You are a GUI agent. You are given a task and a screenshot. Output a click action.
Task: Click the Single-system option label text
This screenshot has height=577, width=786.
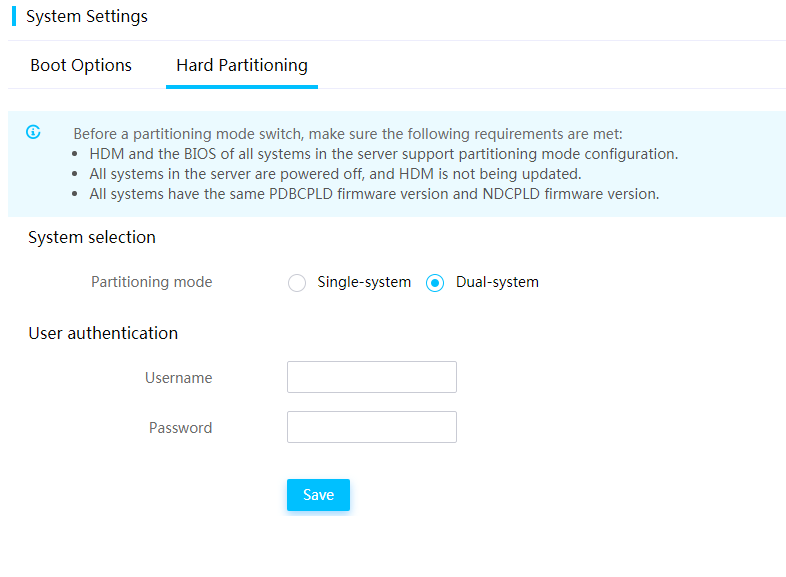click(364, 282)
